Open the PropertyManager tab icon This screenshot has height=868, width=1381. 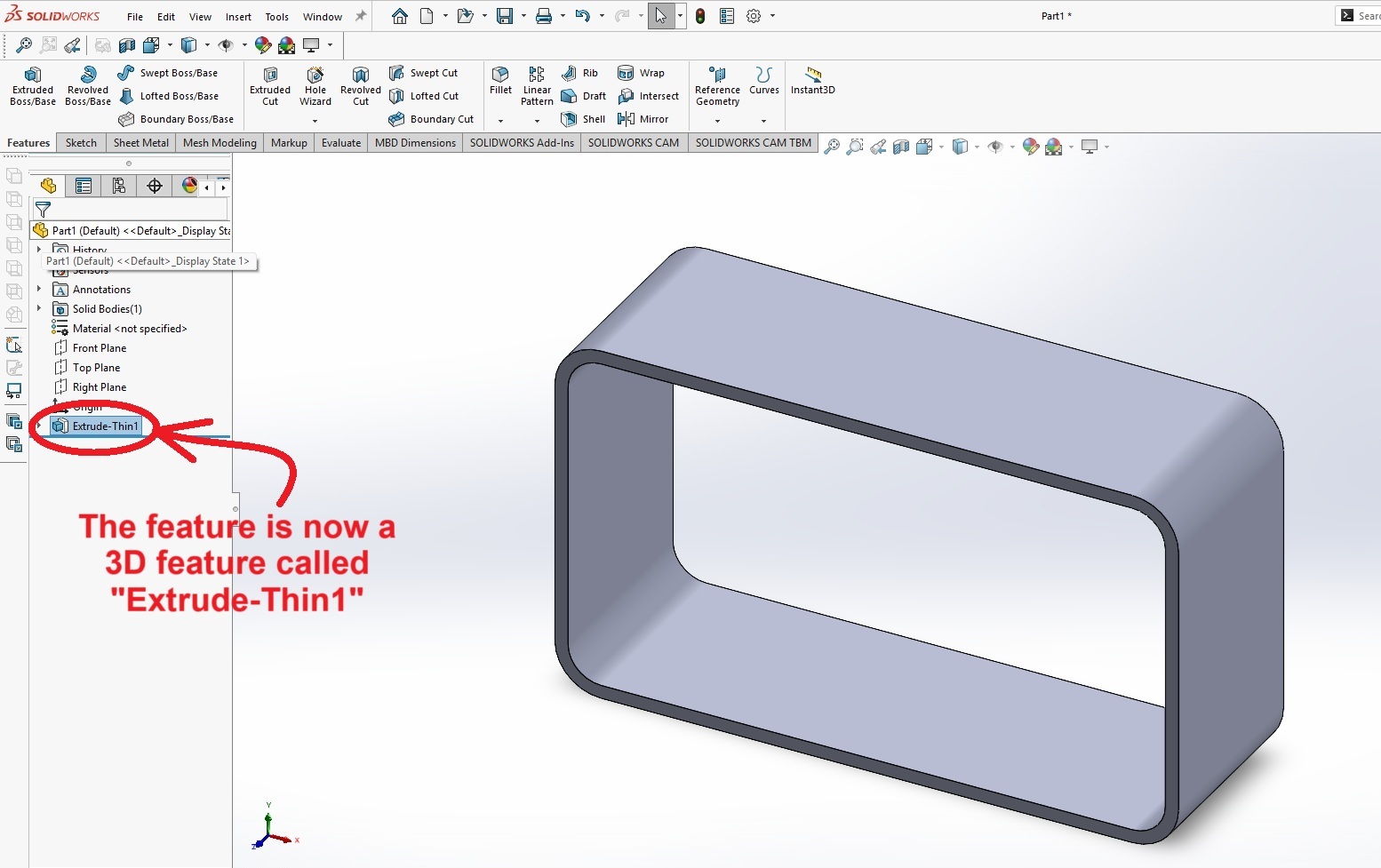(x=84, y=186)
